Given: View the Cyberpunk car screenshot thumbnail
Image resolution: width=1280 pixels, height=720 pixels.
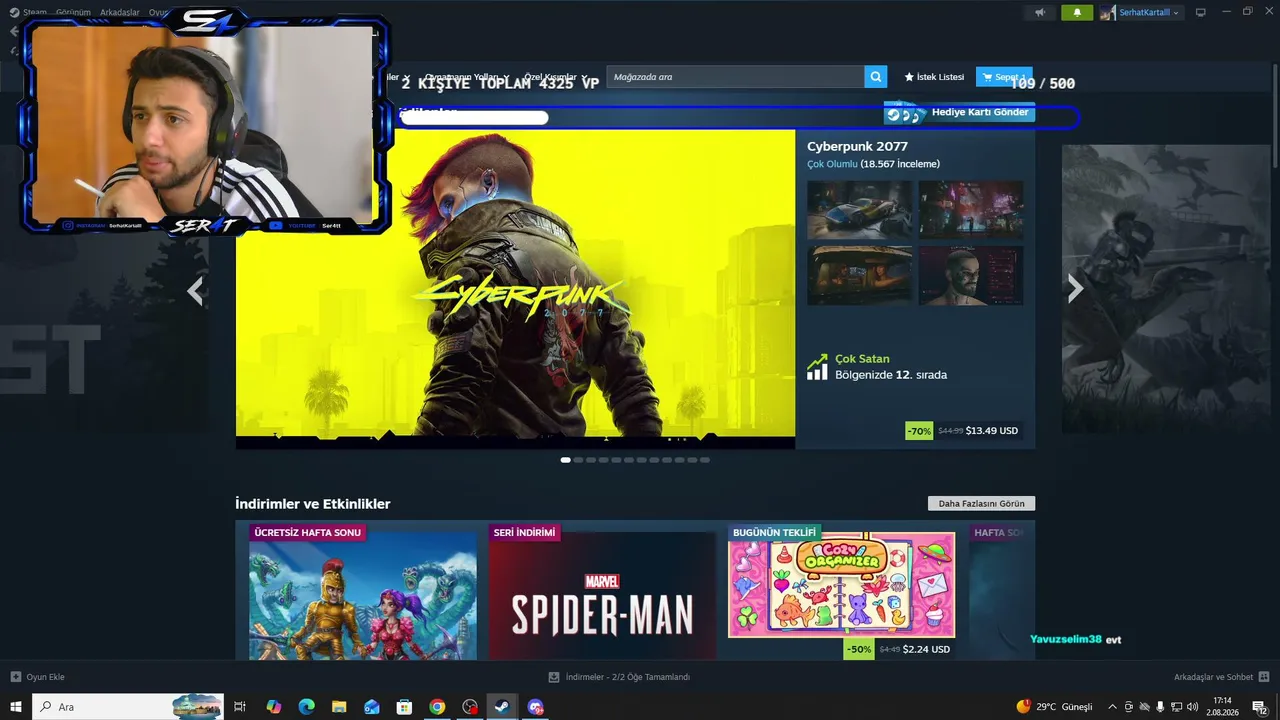Looking at the screenshot, I should click(x=859, y=209).
